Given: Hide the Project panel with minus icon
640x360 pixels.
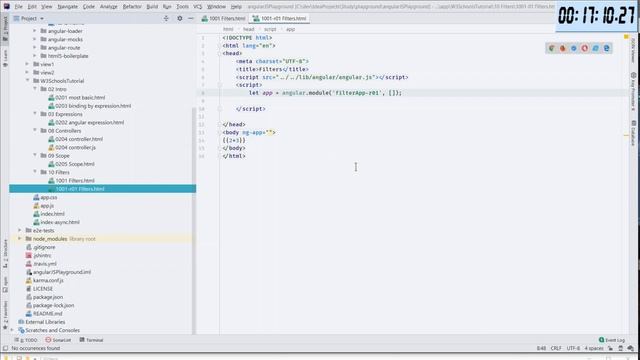Looking at the screenshot, I should click(191, 18).
